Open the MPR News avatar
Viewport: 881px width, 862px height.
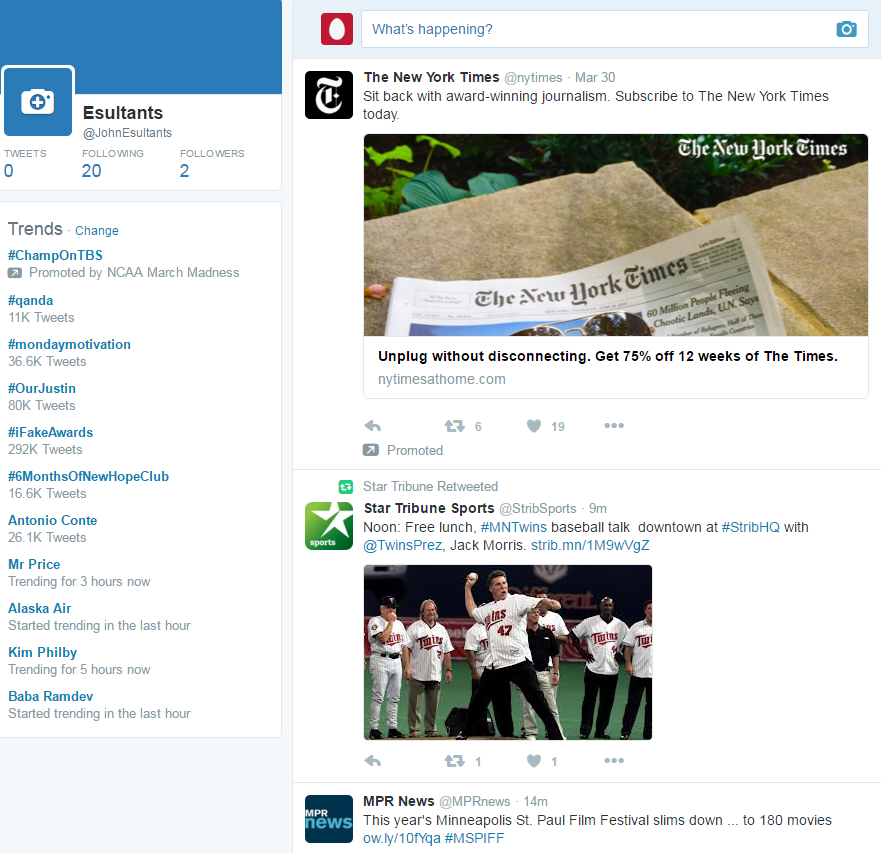pyautogui.click(x=329, y=819)
